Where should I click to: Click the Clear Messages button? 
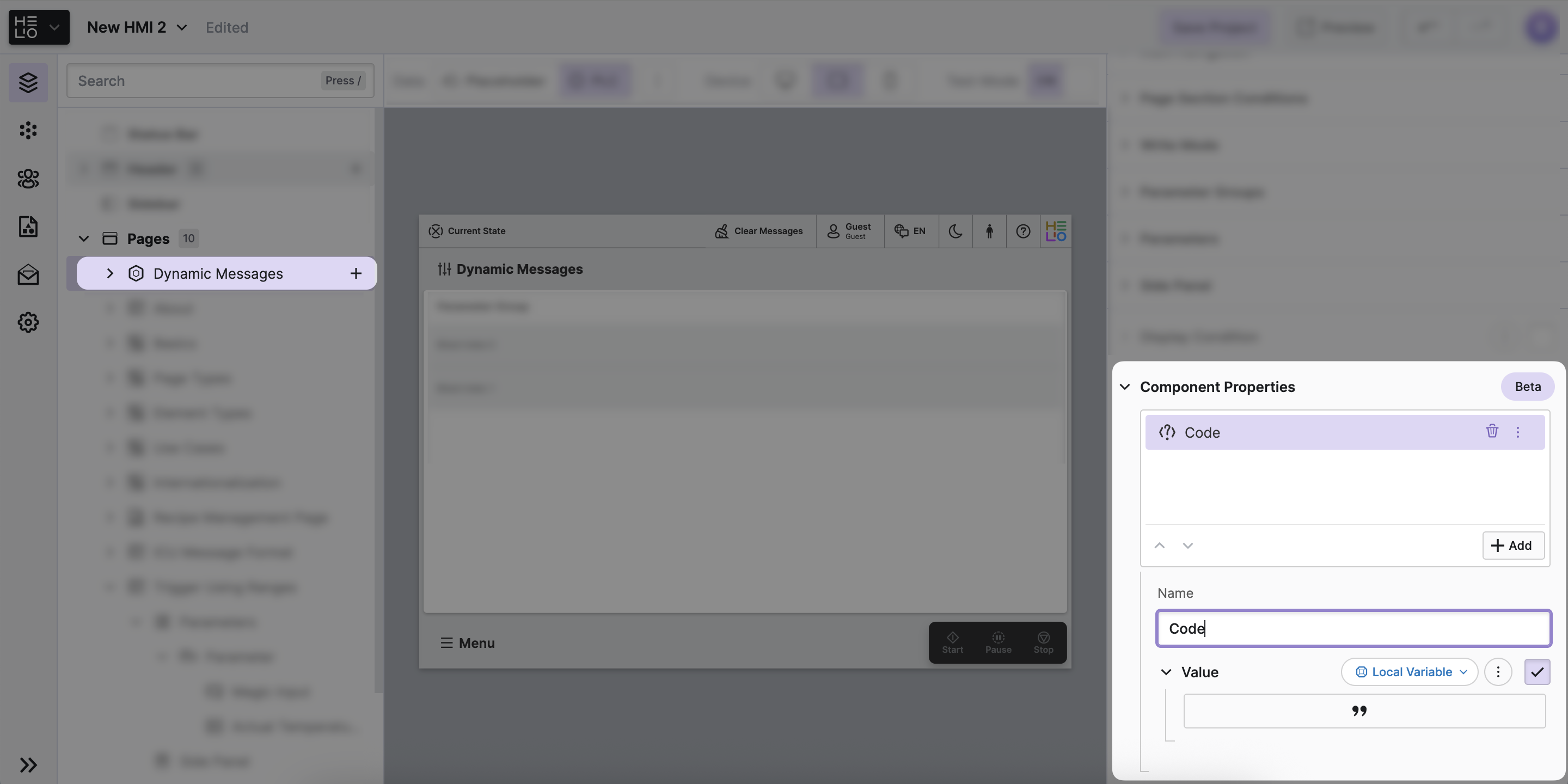click(758, 231)
